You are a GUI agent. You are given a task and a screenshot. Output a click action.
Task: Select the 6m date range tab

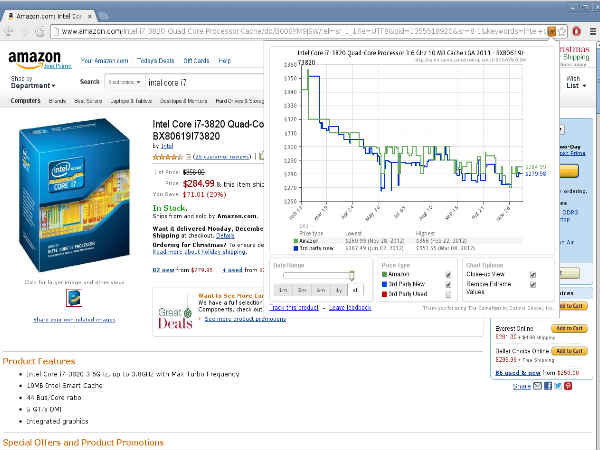point(321,290)
